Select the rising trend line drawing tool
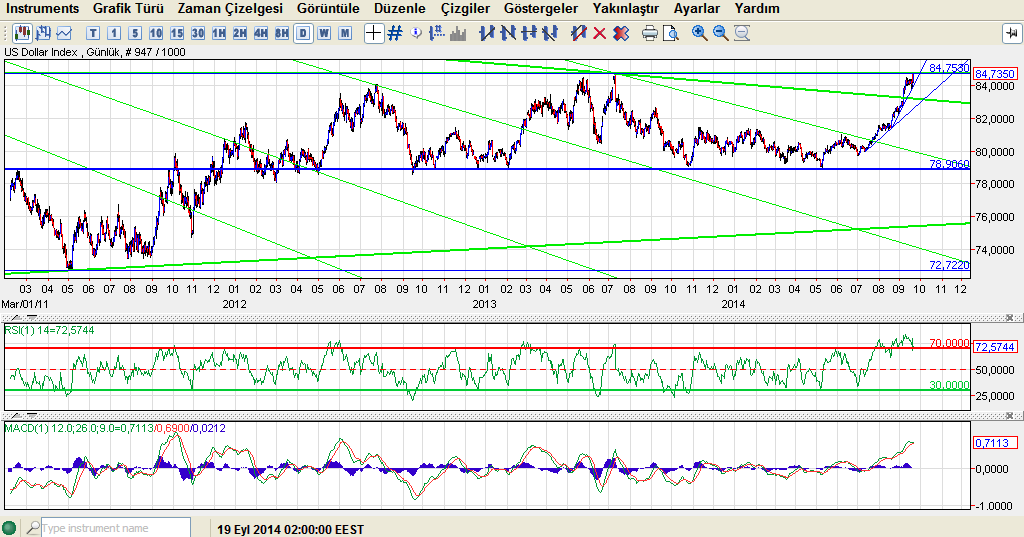1024x537 pixels. click(486, 33)
